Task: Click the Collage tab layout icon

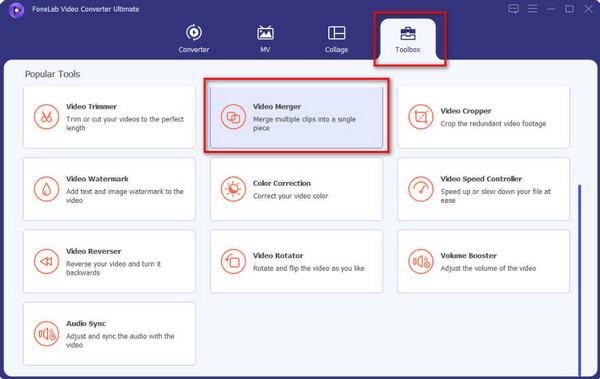Action: click(x=336, y=33)
